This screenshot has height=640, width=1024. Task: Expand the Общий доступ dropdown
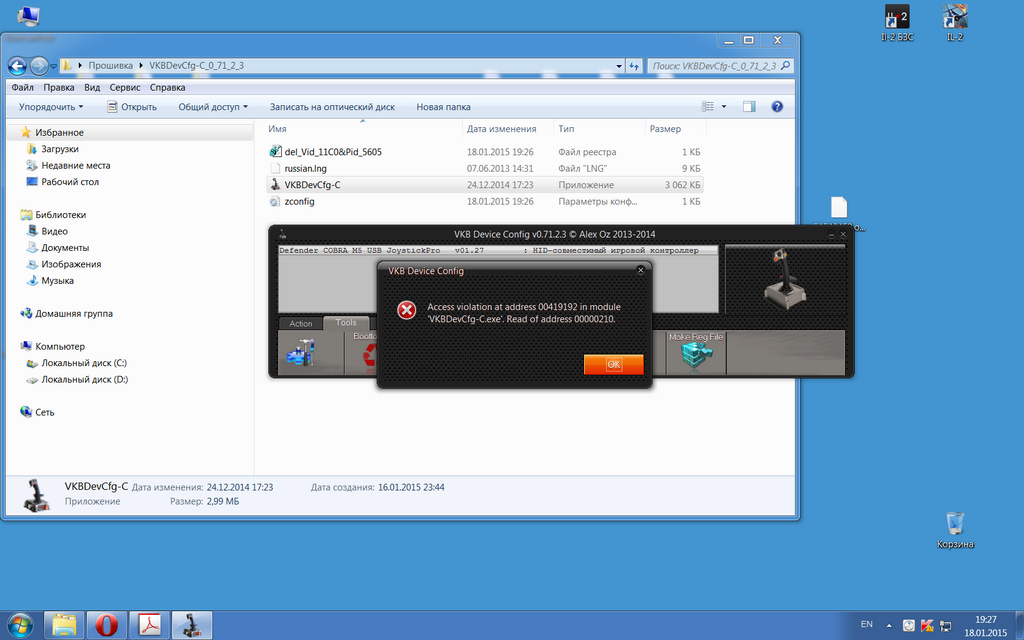click(213, 107)
